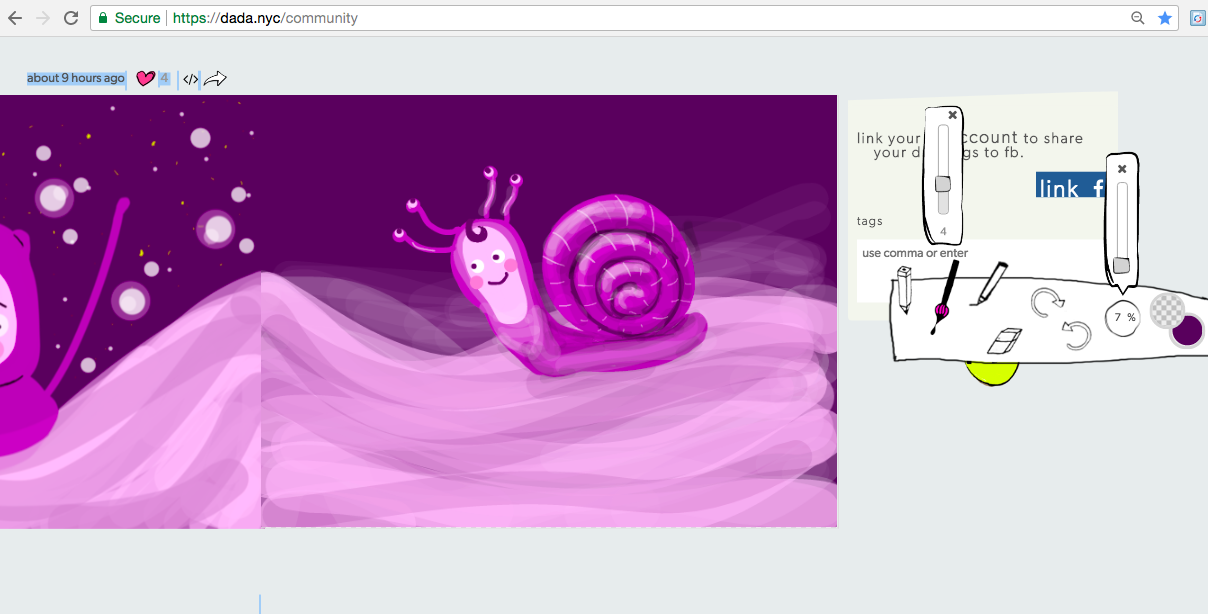Close the opacity slider popup
The height and width of the screenshot is (614, 1208).
click(1122, 169)
